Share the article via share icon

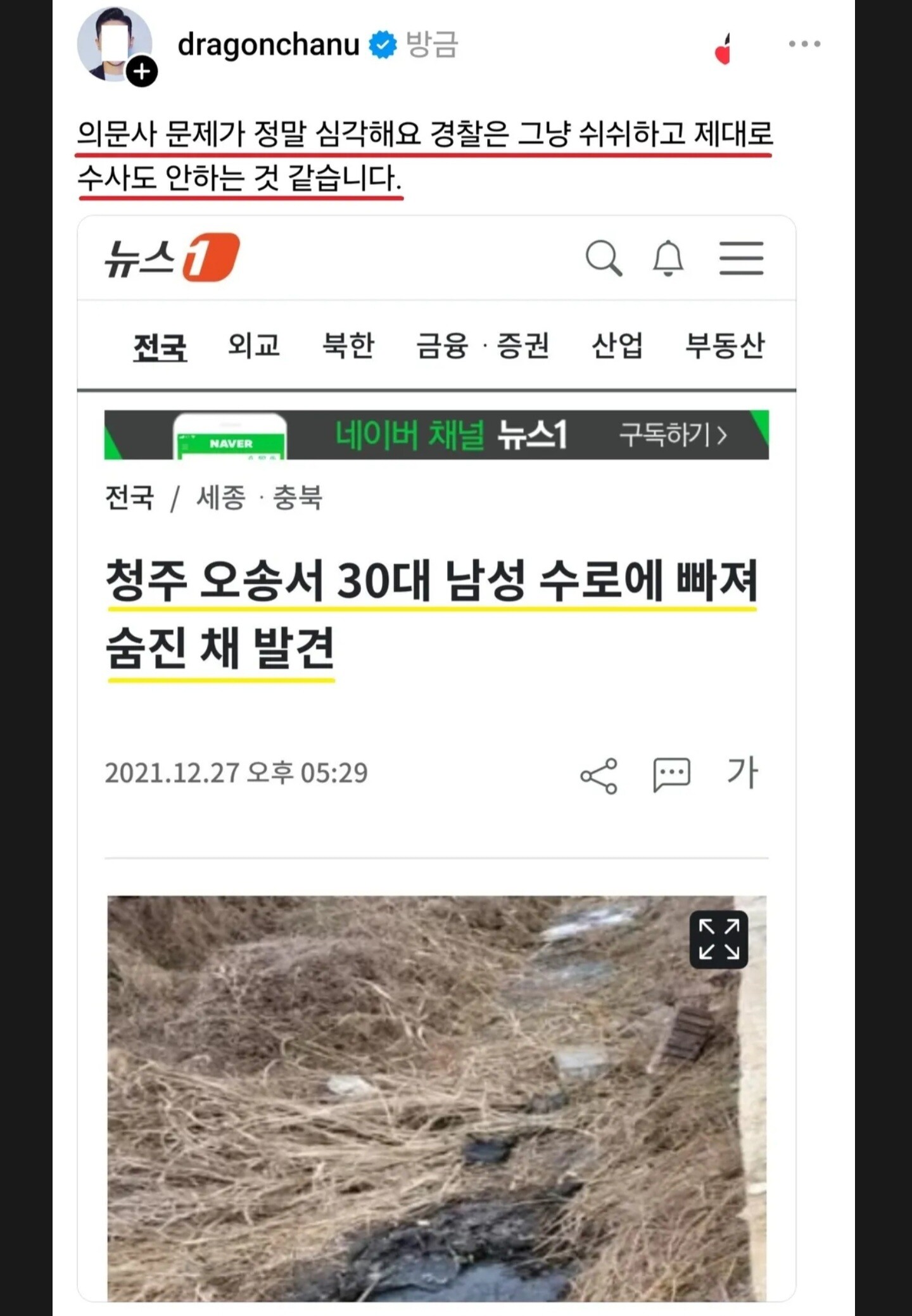click(598, 775)
